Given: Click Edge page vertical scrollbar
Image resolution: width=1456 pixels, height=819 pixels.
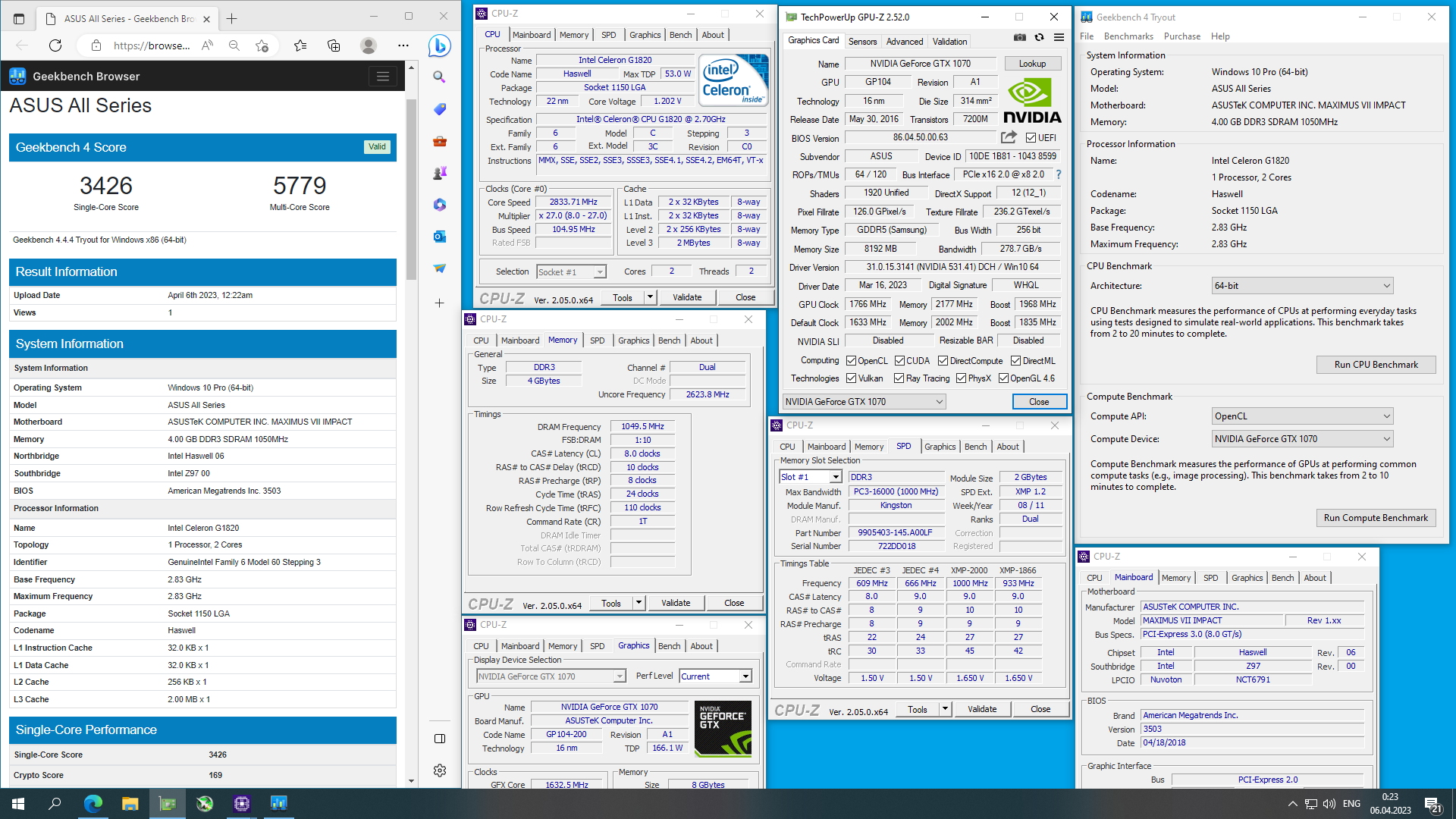Looking at the screenshot, I should point(411,190).
